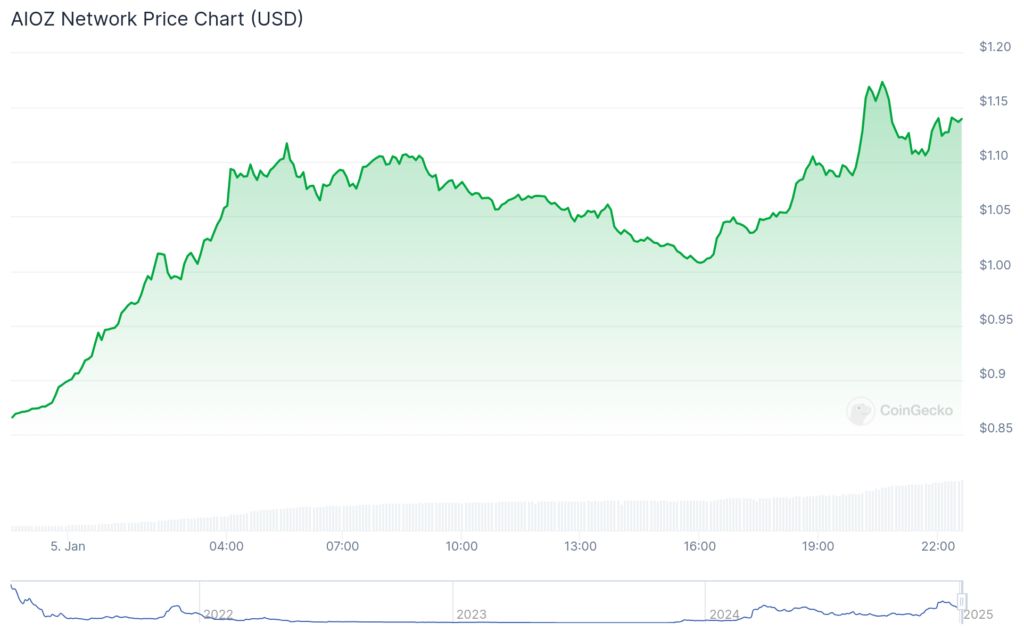Click the $1.20 price axis label
The height and width of the screenshot is (639, 1024).
tap(995, 47)
